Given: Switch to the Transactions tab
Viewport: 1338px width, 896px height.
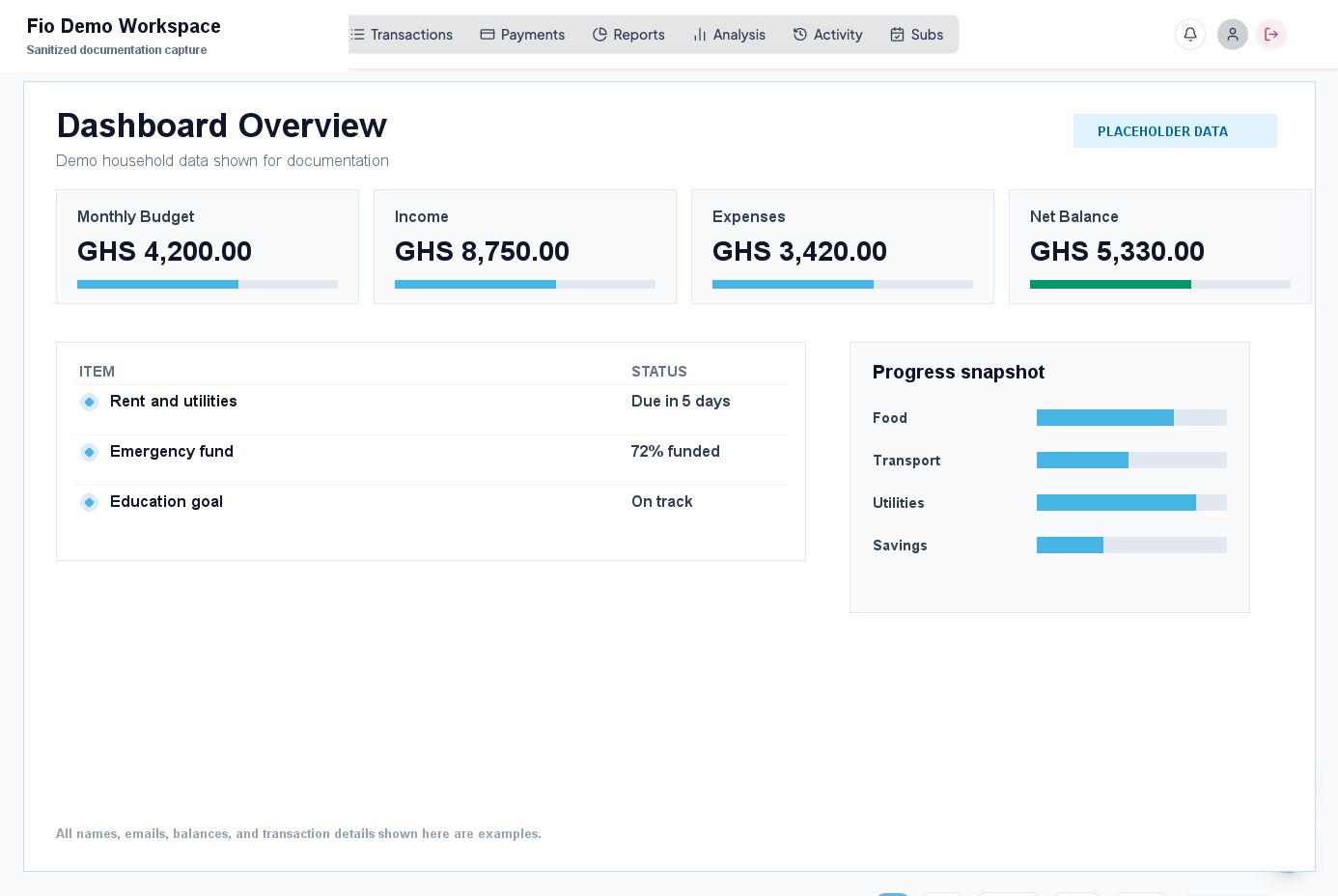Looking at the screenshot, I should [x=402, y=35].
